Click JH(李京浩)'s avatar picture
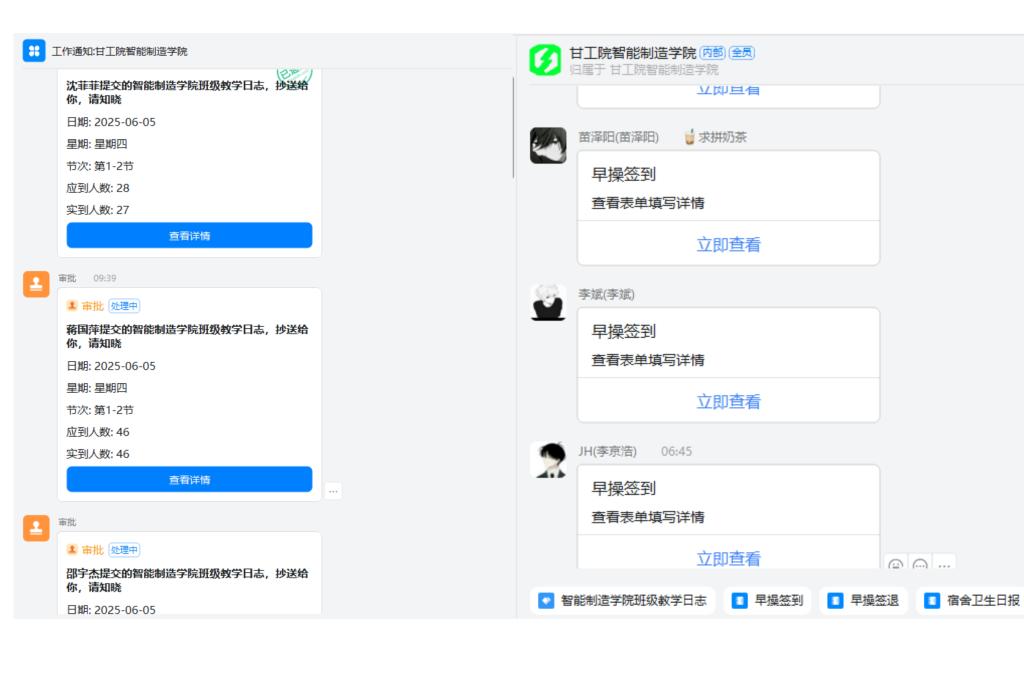Viewport: 1024px width, 682px height. click(x=548, y=460)
